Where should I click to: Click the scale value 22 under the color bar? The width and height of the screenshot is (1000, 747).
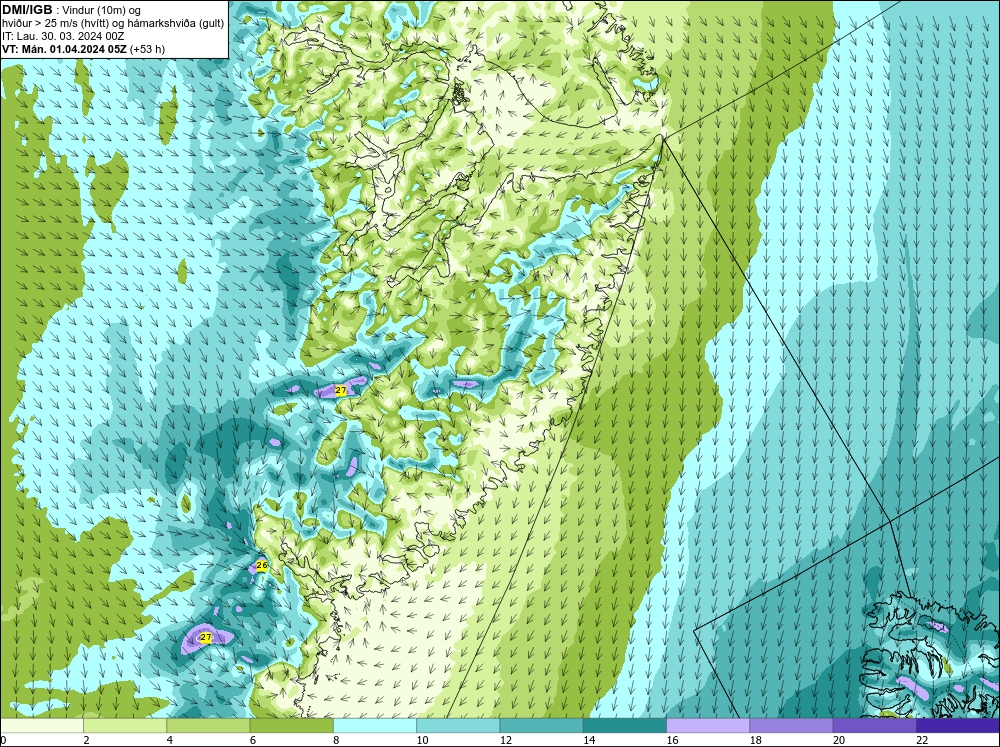point(922,740)
